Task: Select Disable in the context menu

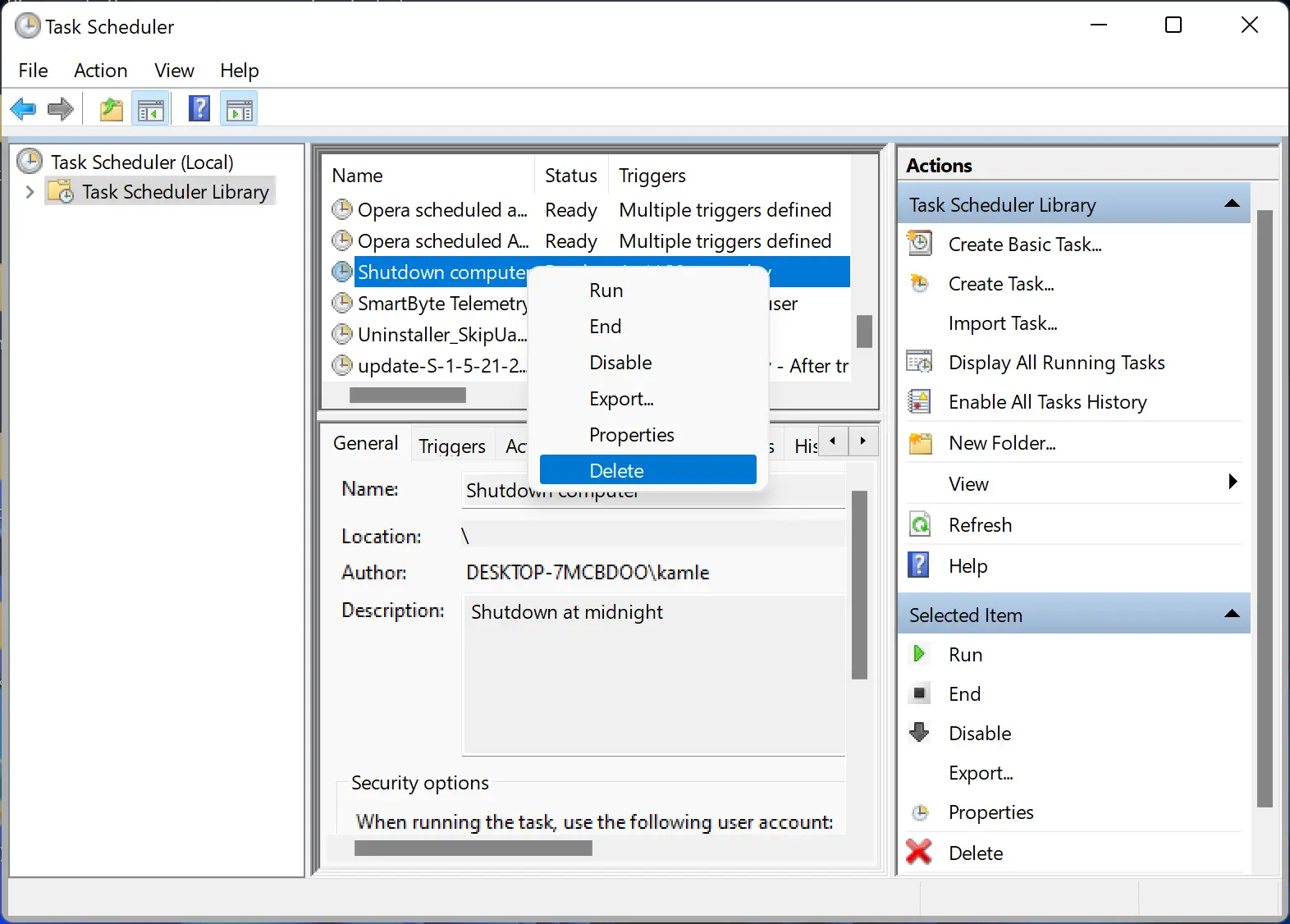Action: [x=620, y=363]
